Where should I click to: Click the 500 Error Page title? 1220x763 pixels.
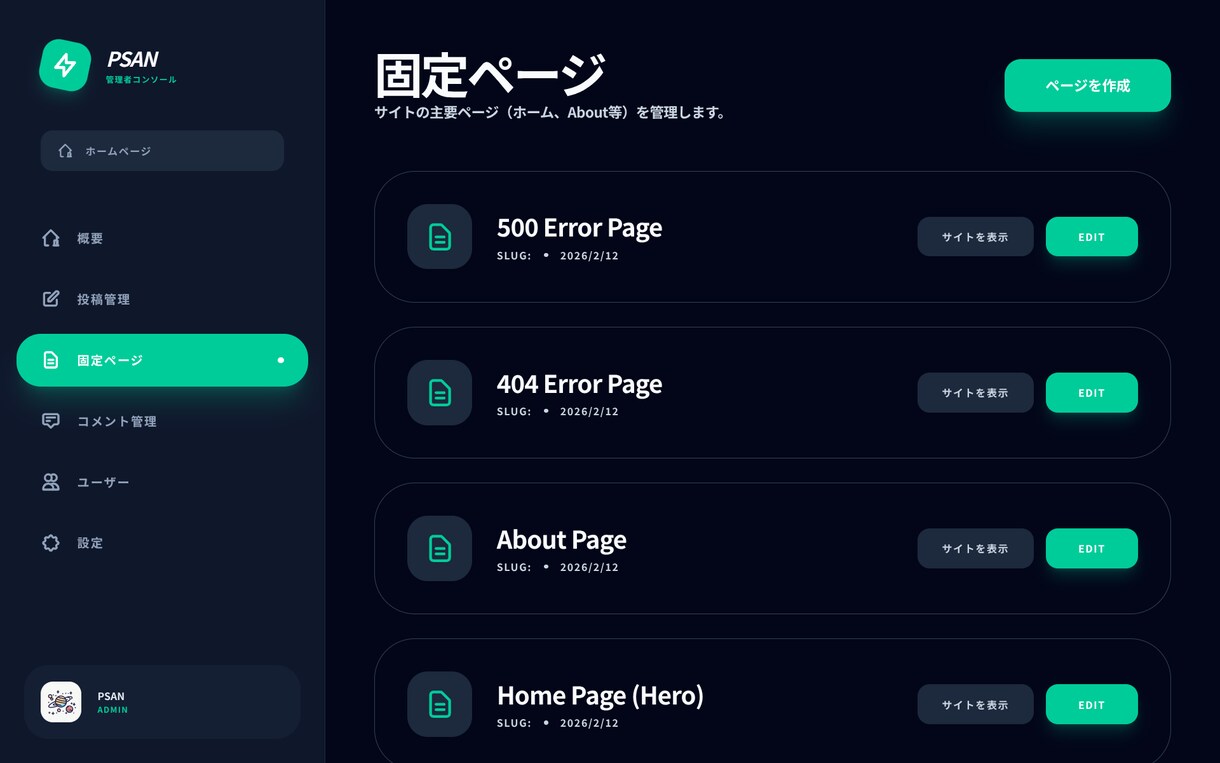[x=579, y=228]
